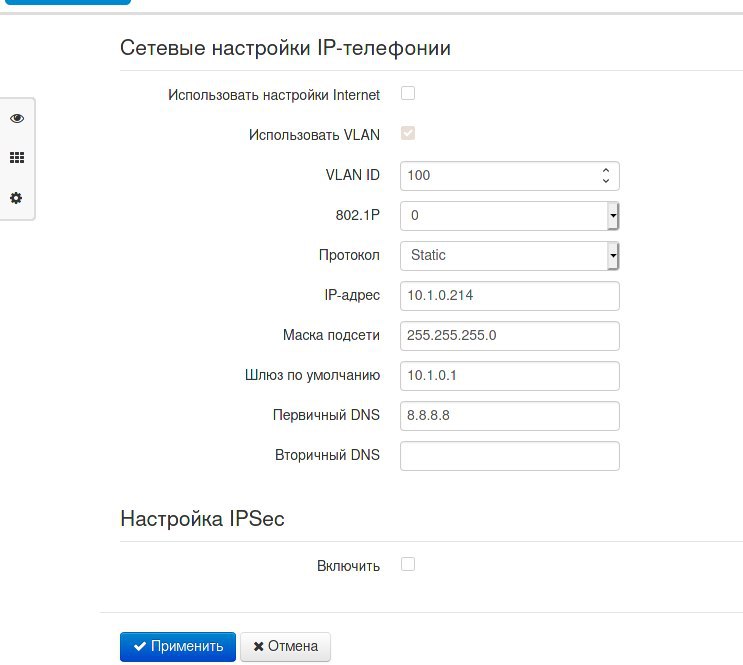Decrease VLAN ID with the down arrow
The width and height of the screenshot is (743, 665).
pyautogui.click(x=606, y=181)
